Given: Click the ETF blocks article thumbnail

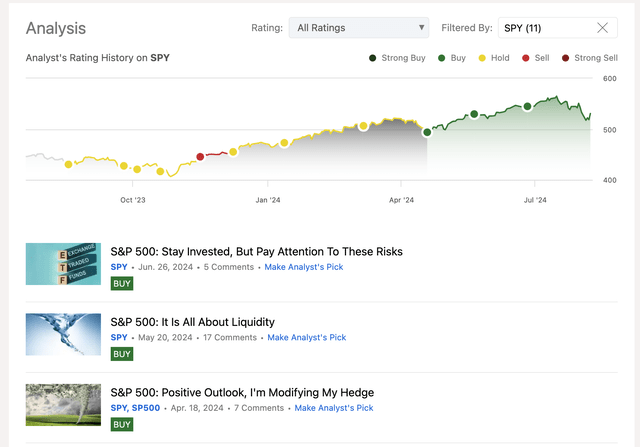Looking at the screenshot, I should pos(63,264).
